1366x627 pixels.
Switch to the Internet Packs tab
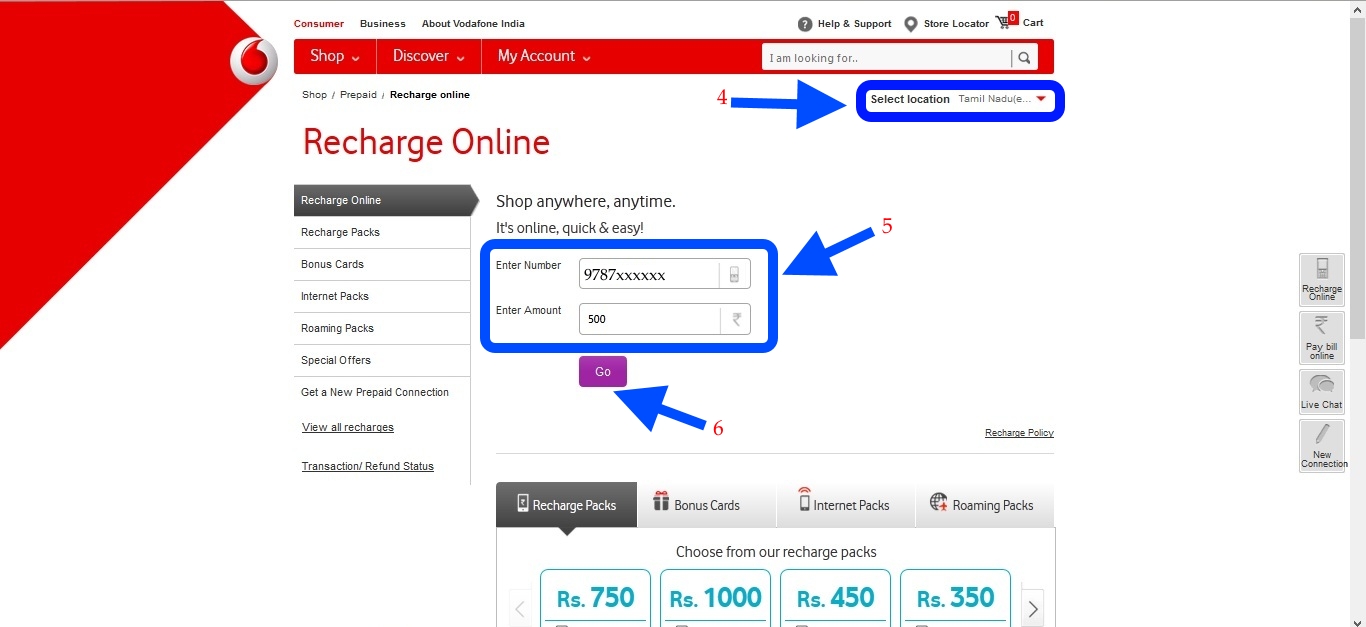(x=846, y=505)
